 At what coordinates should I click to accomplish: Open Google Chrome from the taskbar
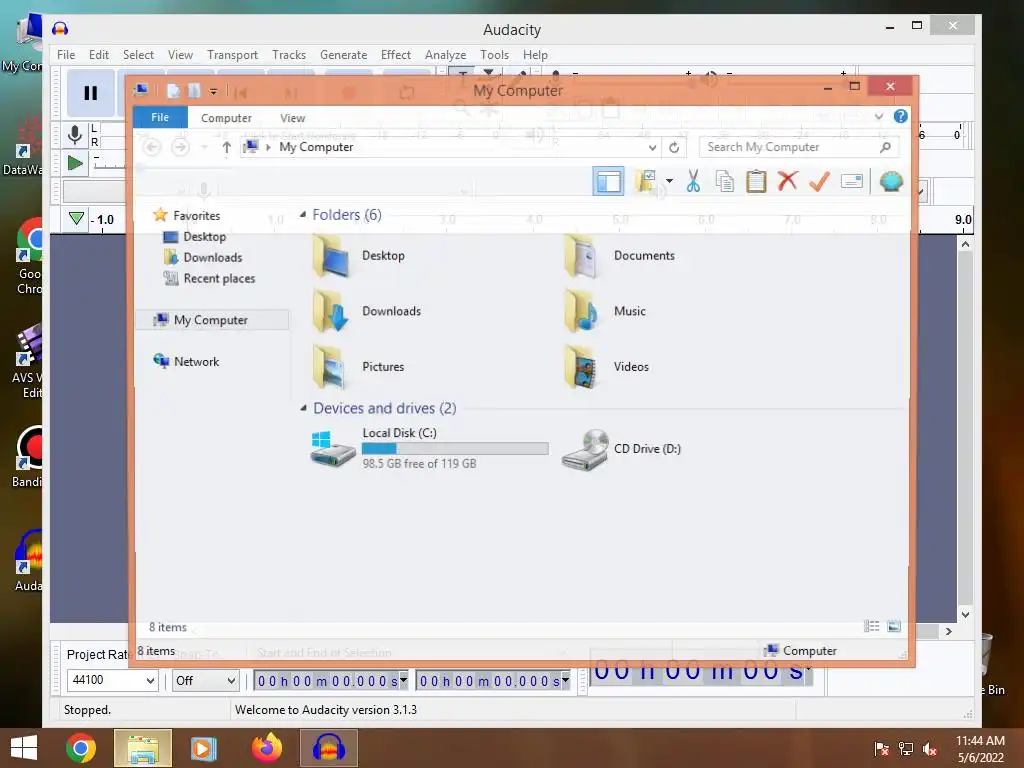coord(80,748)
